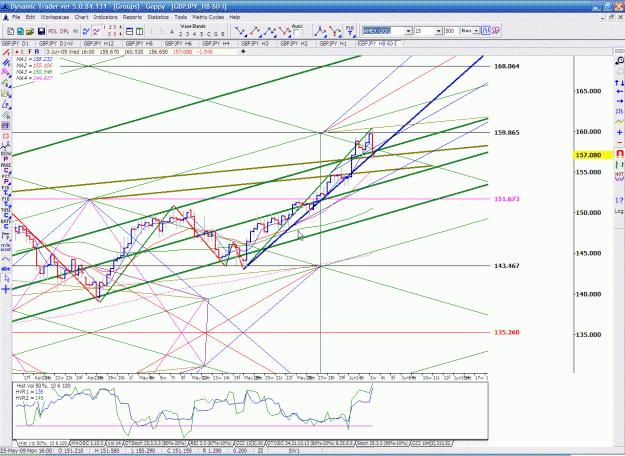
Task: Click the red minus icon on right sidebar
Action: click(x=619, y=142)
